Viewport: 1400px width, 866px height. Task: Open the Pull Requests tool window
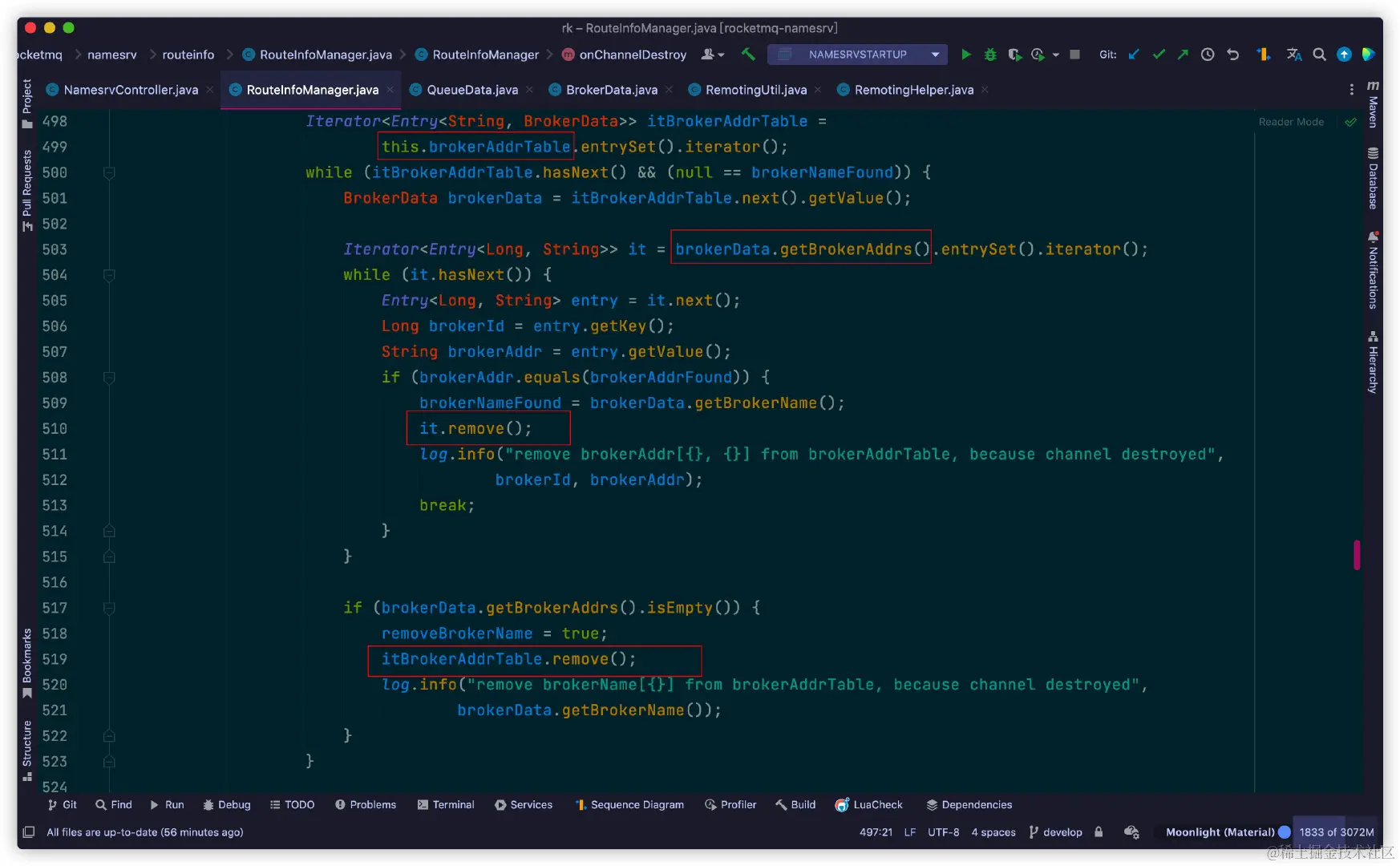coord(27,191)
